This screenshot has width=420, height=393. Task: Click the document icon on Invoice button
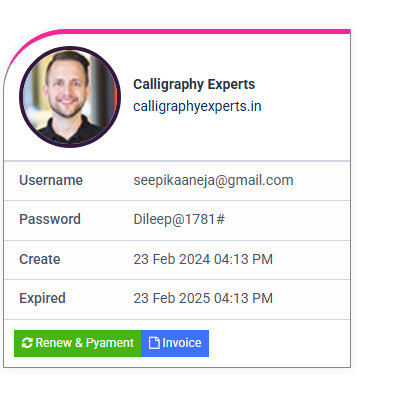(x=154, y=343)
